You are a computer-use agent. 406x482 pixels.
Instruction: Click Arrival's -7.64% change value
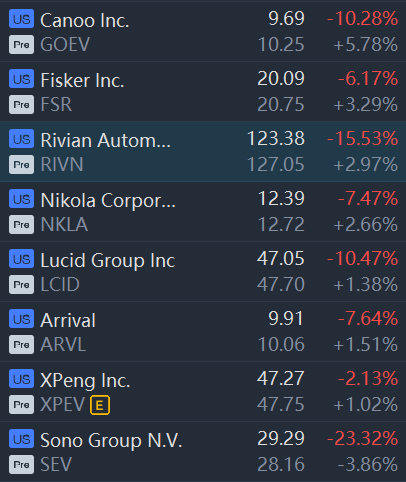click(368, 318)
